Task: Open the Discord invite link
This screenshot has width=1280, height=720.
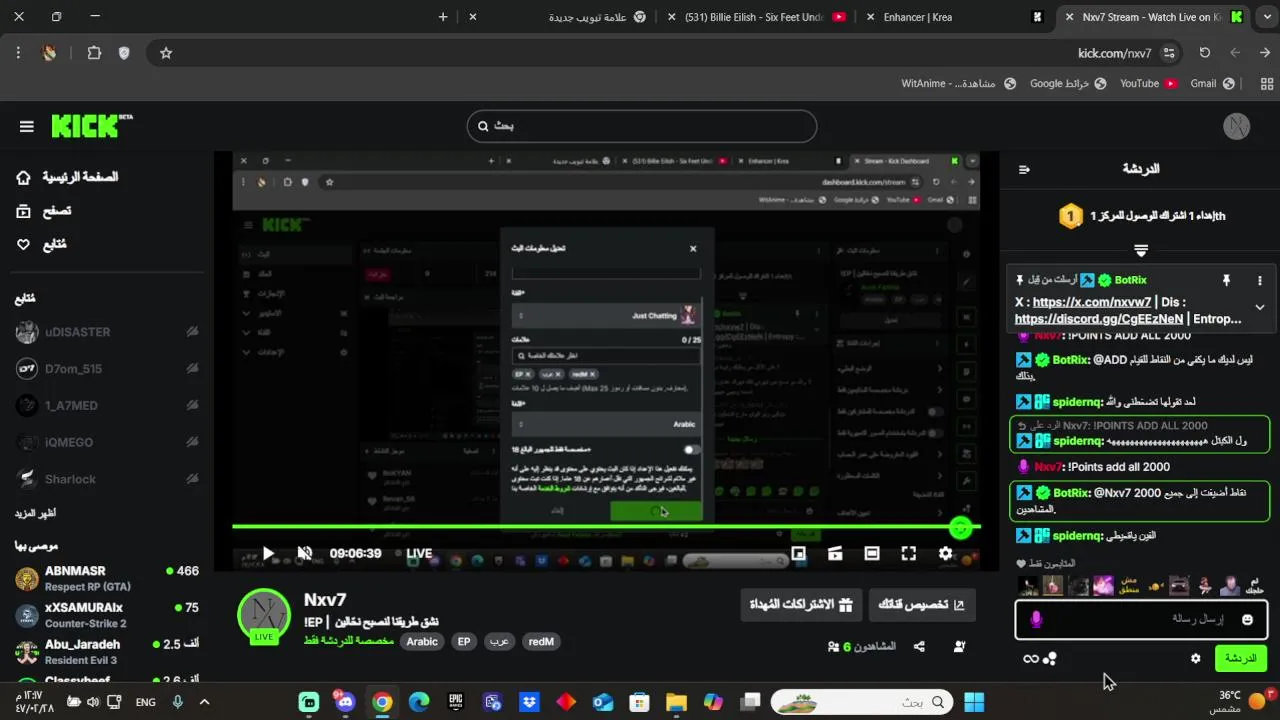Action: (x=1099, y=319)
